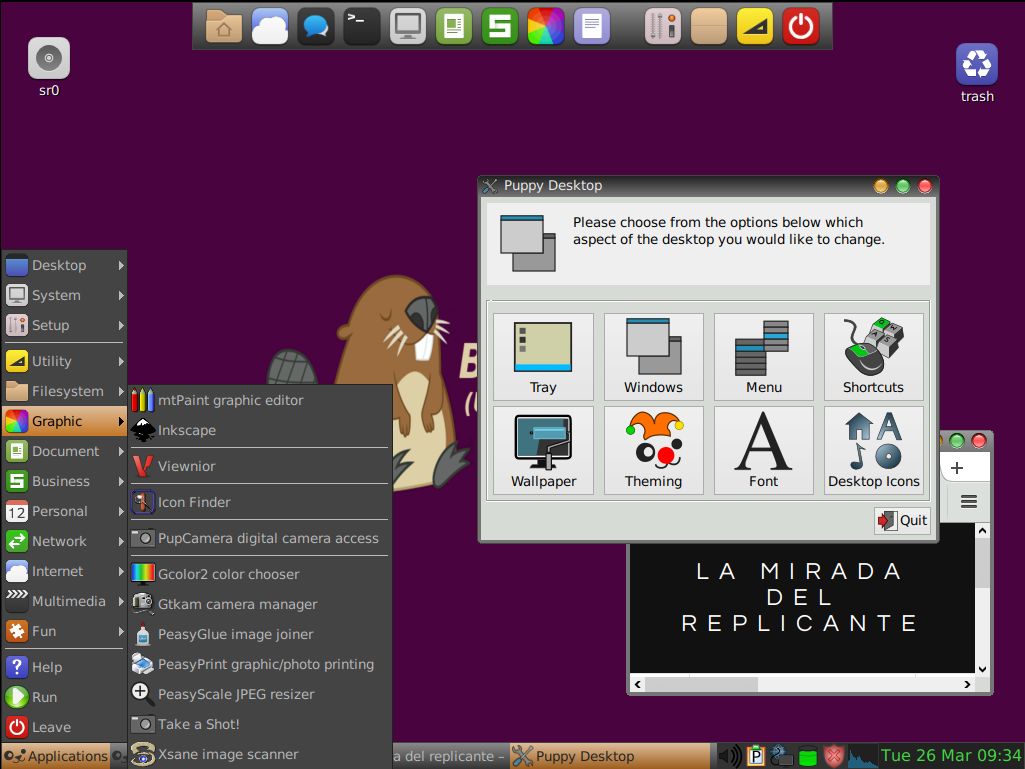
Task: Select the Run menu entry
Action: coord(64,697)
